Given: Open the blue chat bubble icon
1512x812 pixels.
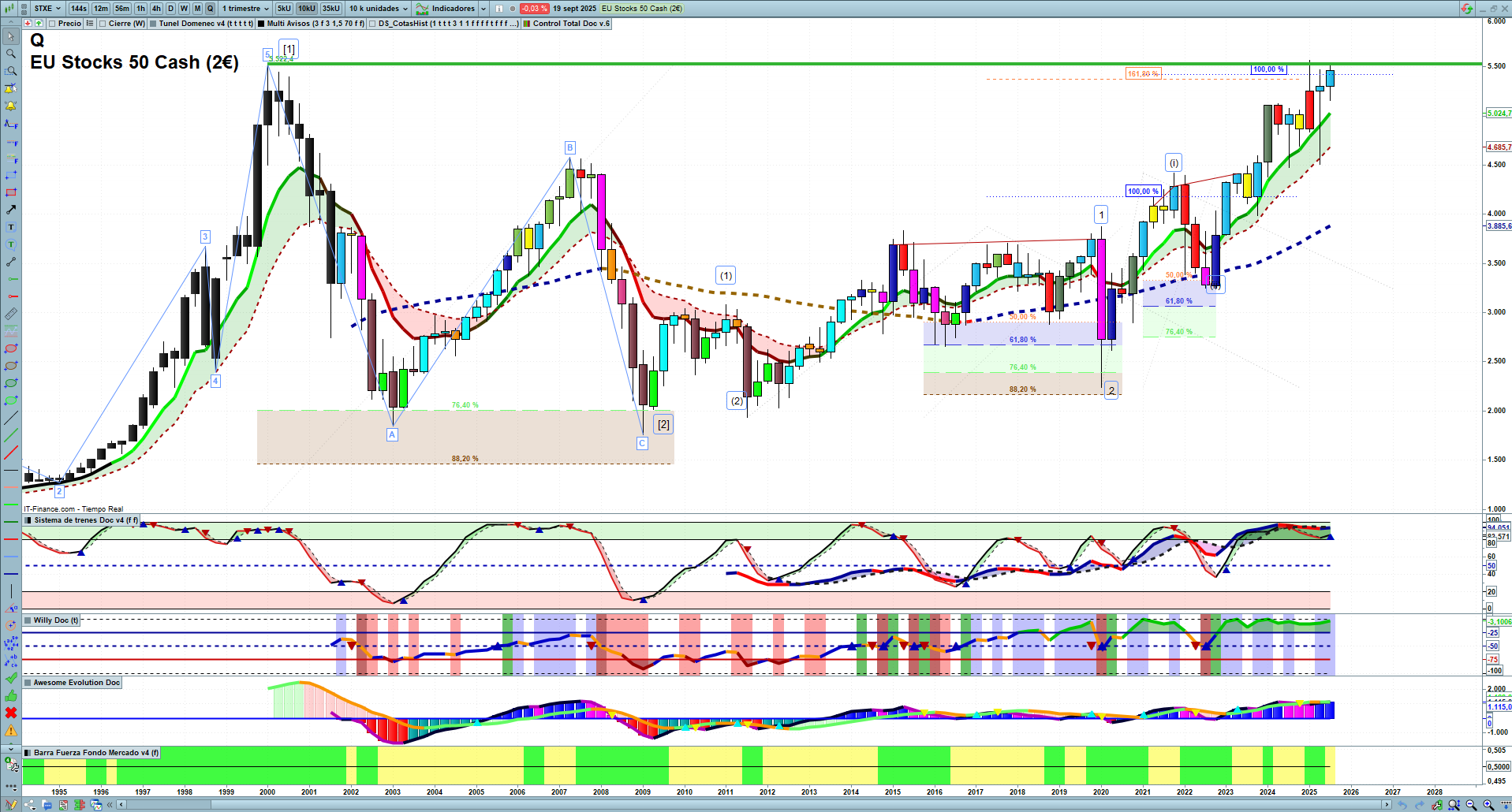Looking at the screenshot, I should click(47, 805).
